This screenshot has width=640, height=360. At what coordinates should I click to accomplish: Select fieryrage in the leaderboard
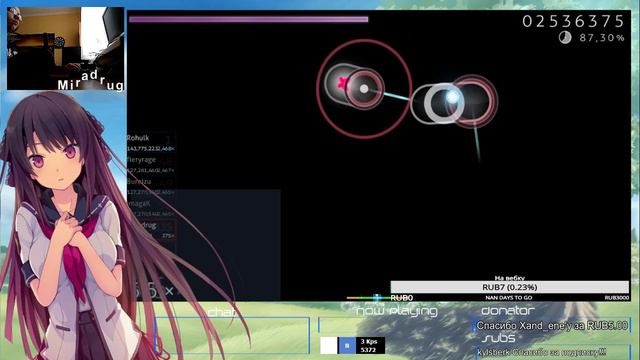(x=151, y=164)
